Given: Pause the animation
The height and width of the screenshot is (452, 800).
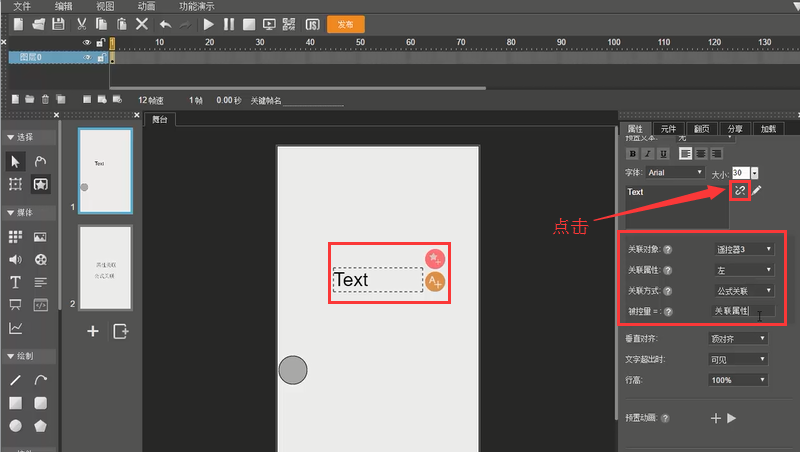Looking at the screenshot, I should (229, 24).
